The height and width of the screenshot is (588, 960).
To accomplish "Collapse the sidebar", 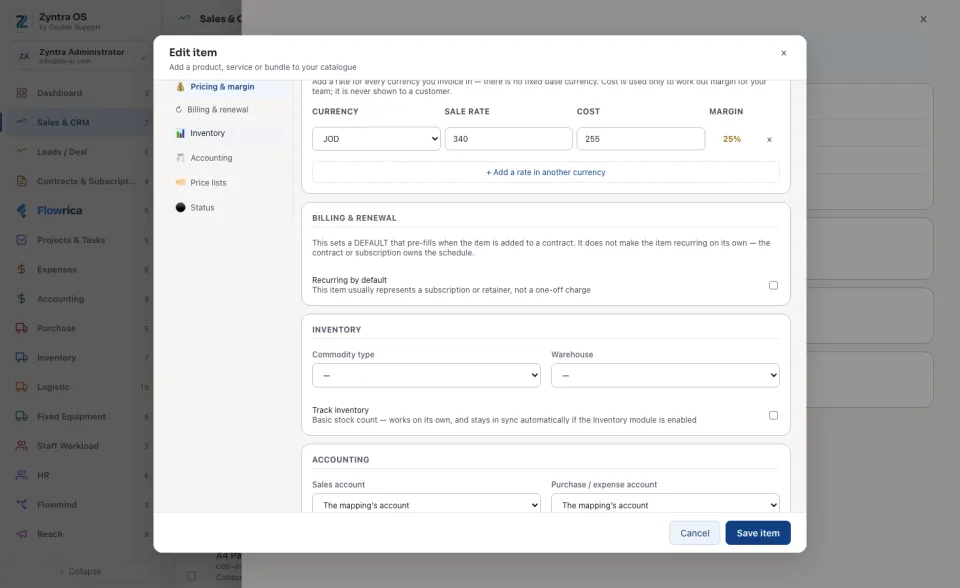I will point(80,571).
